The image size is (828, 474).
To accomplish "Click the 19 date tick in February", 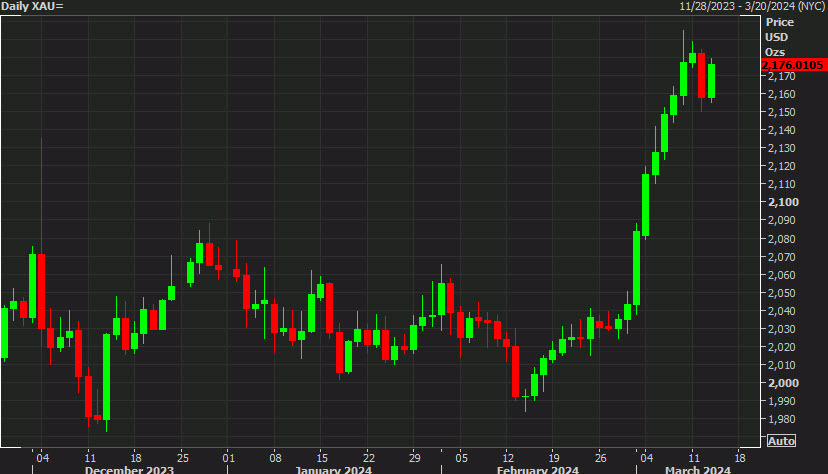I will tap(554, 458).
